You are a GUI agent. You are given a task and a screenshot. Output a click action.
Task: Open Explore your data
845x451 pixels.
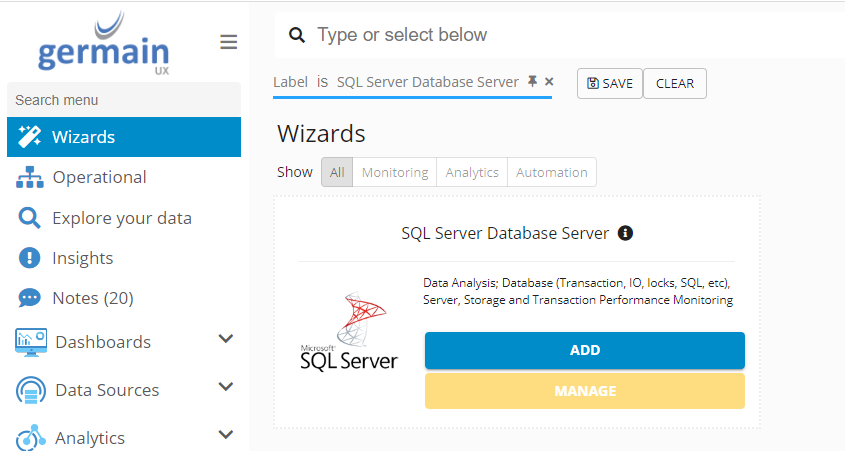121,218
